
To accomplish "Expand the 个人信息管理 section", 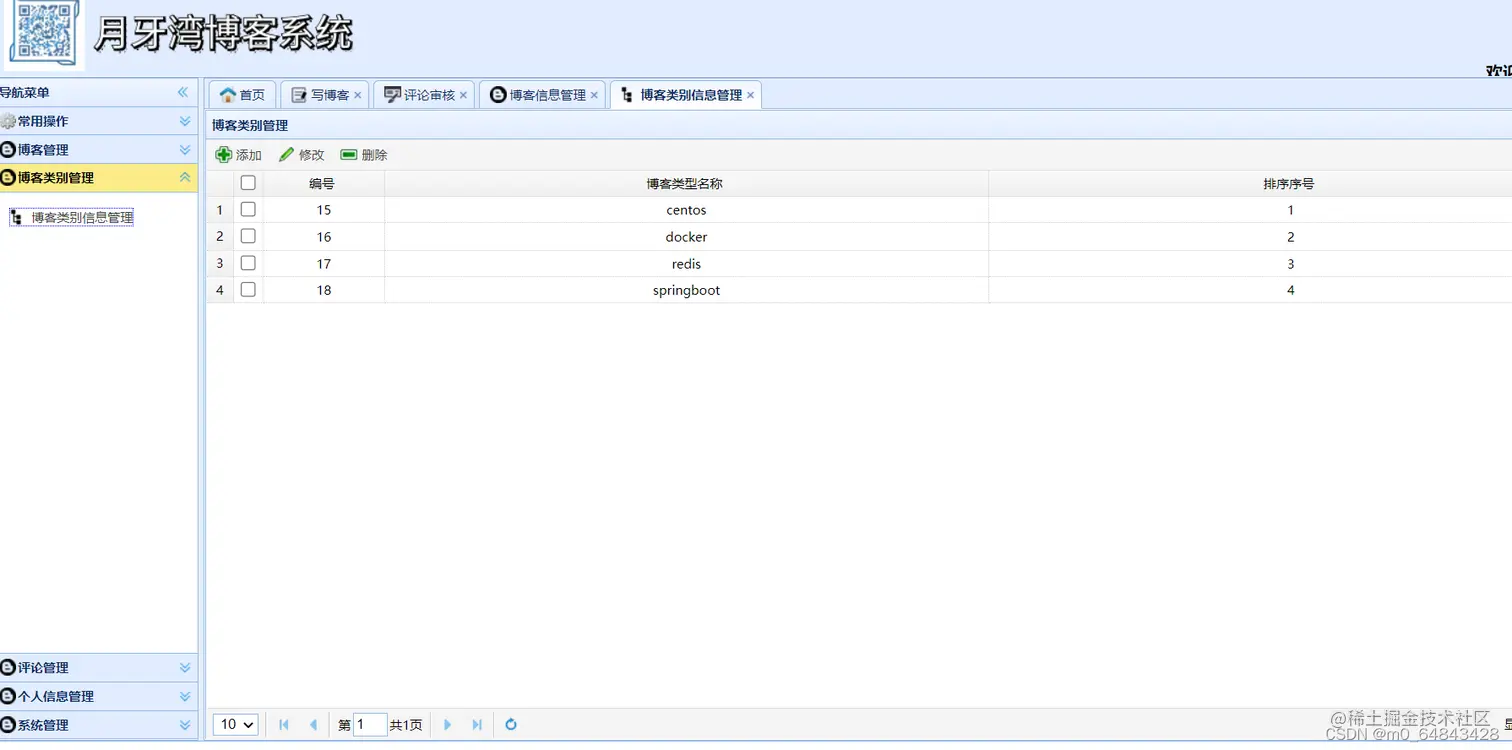I will pyautogui.click(x=185, y=696).
